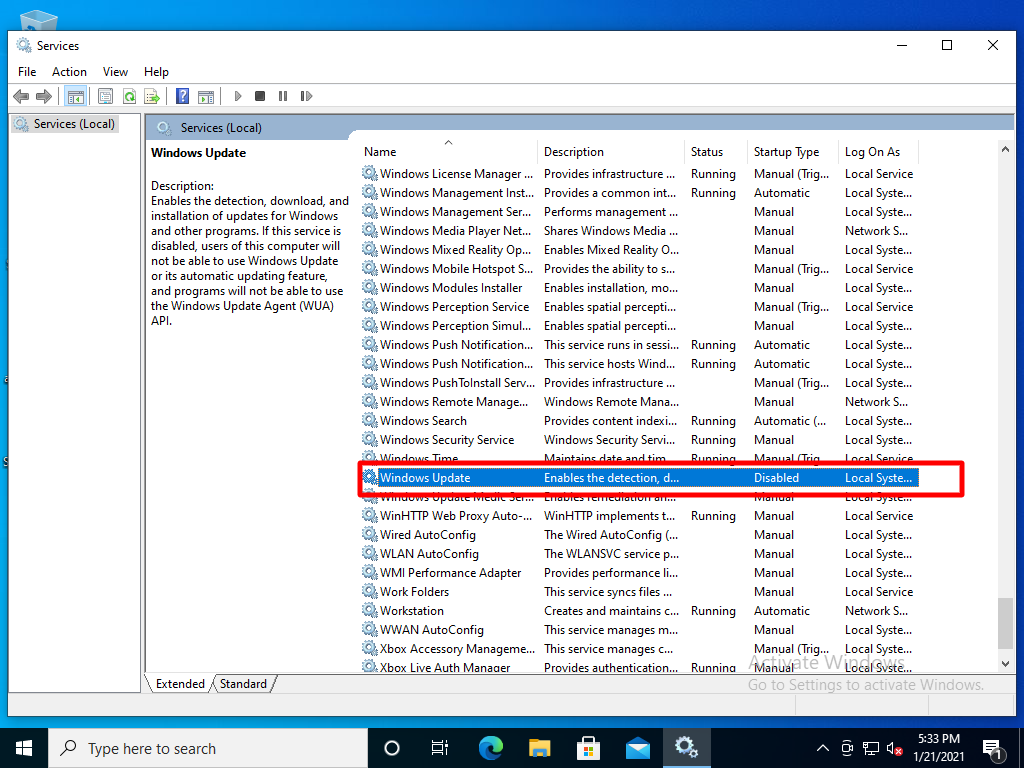Open Task View on taskbar

click(x=440, y=748)
